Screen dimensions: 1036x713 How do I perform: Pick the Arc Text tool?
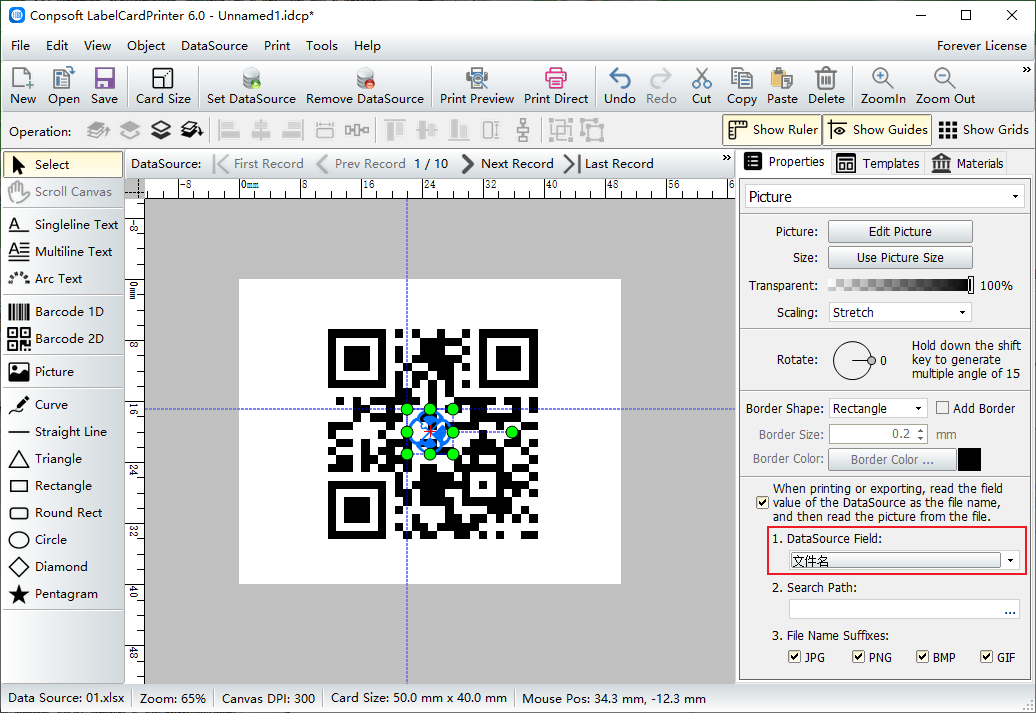[63, 278]
